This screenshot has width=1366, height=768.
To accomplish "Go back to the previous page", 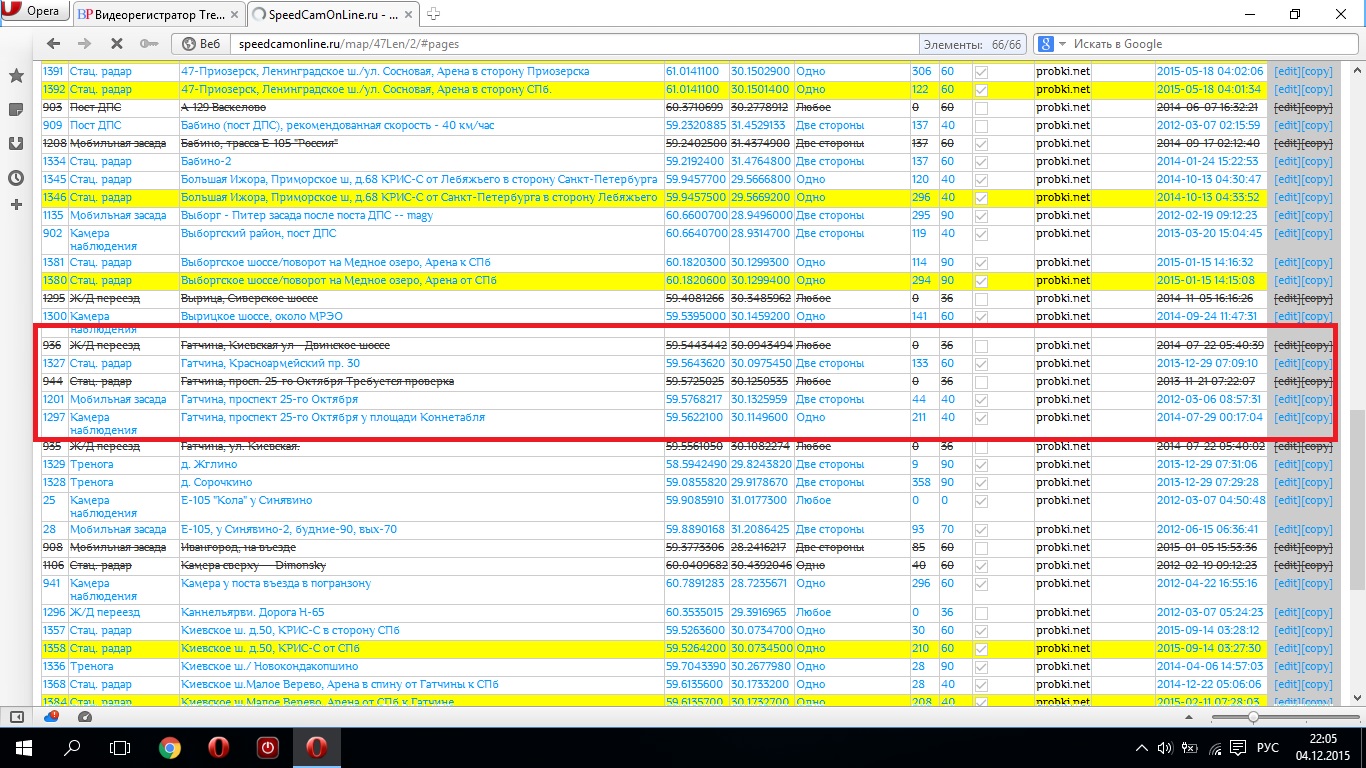I will point(54,44).
